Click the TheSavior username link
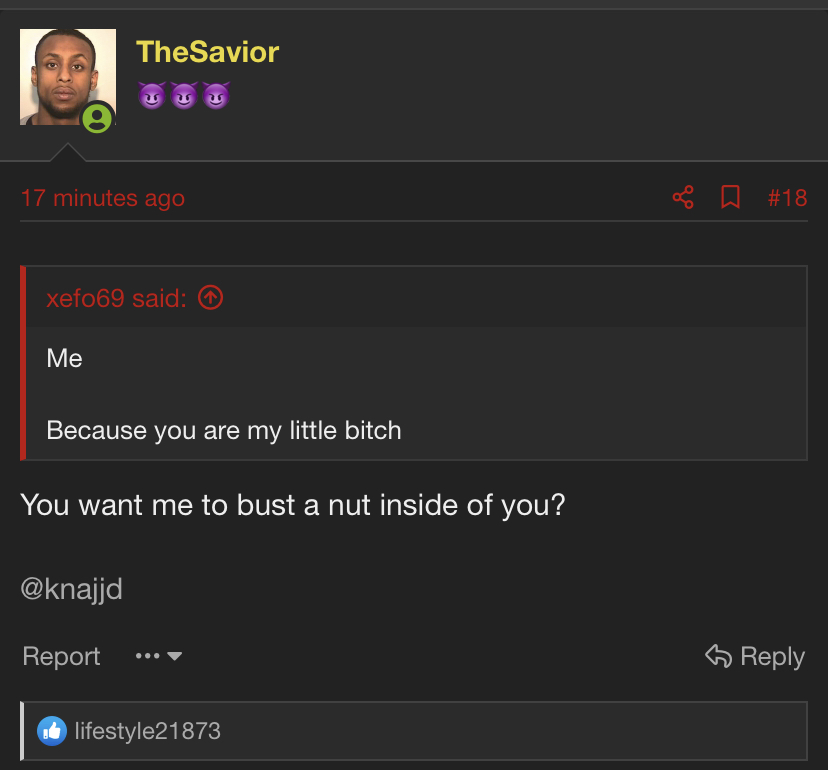Viewport: 828px width, 770px height. [208, 52]
